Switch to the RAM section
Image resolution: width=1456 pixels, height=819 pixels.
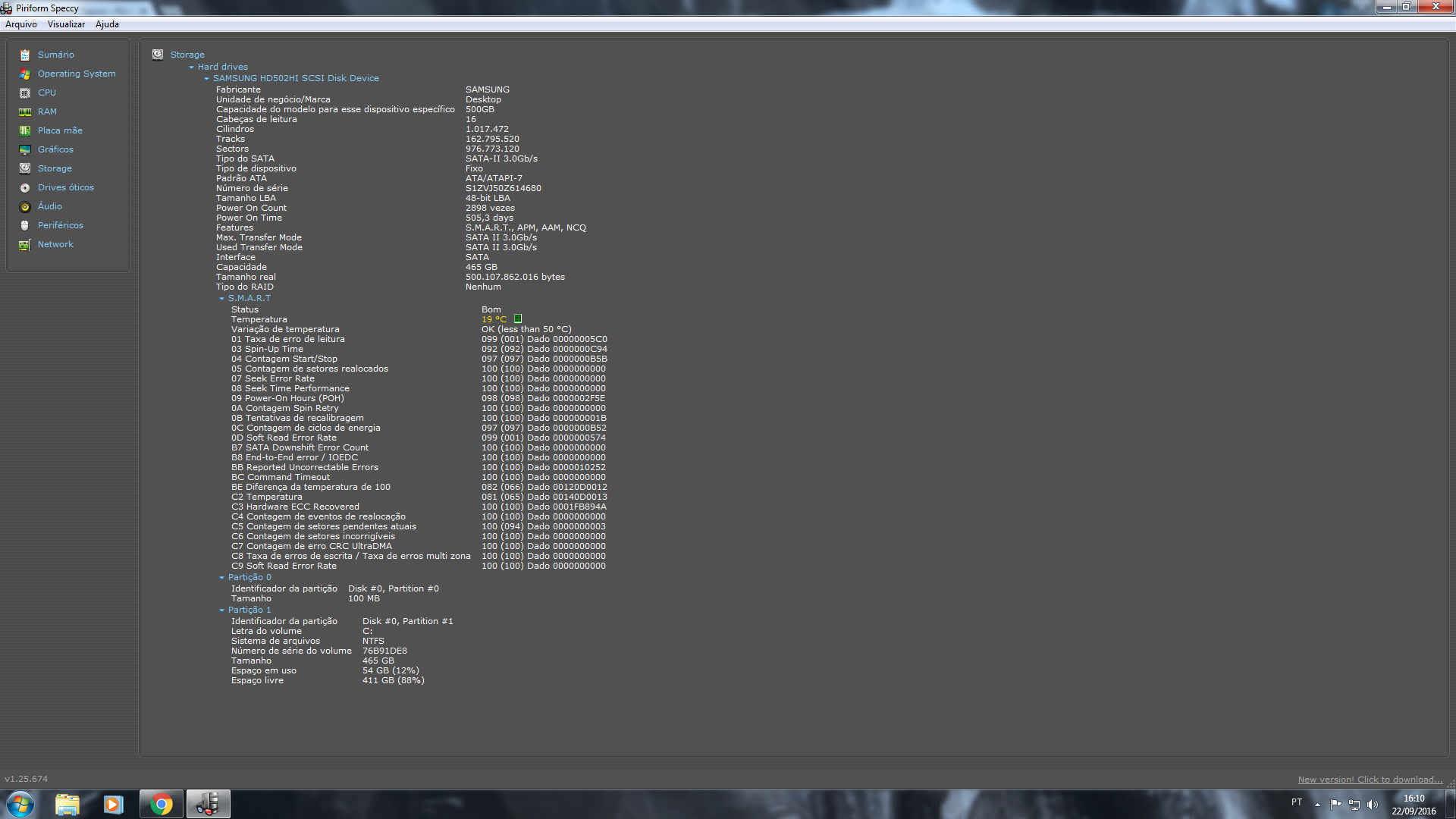point(47,111)
